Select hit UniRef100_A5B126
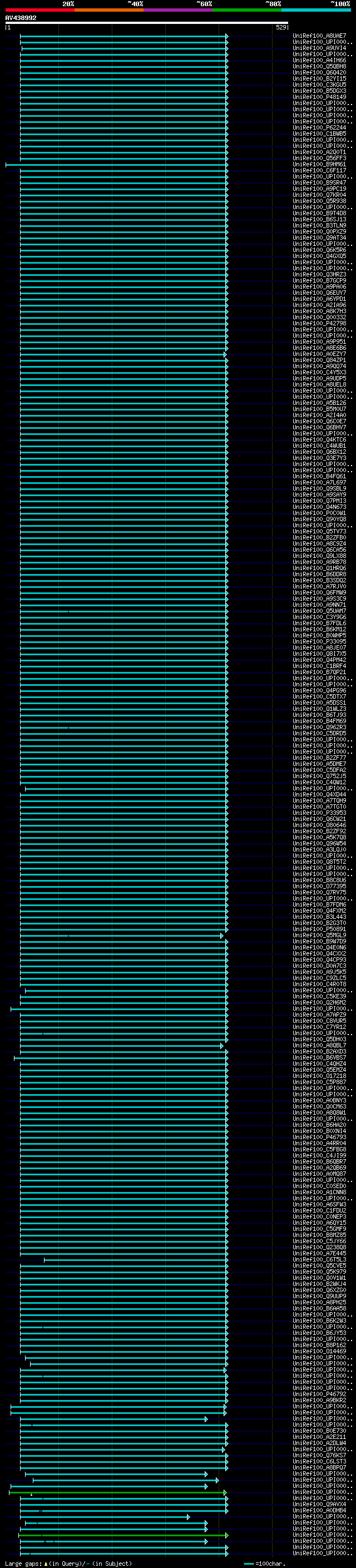This screenshot has width=356, height=1568. [x=319, y=403]
